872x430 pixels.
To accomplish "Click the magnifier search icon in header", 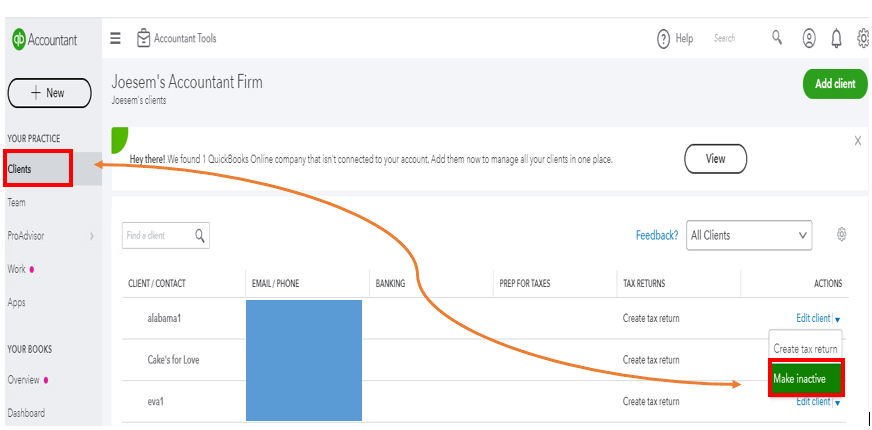I will click(777, 38).
